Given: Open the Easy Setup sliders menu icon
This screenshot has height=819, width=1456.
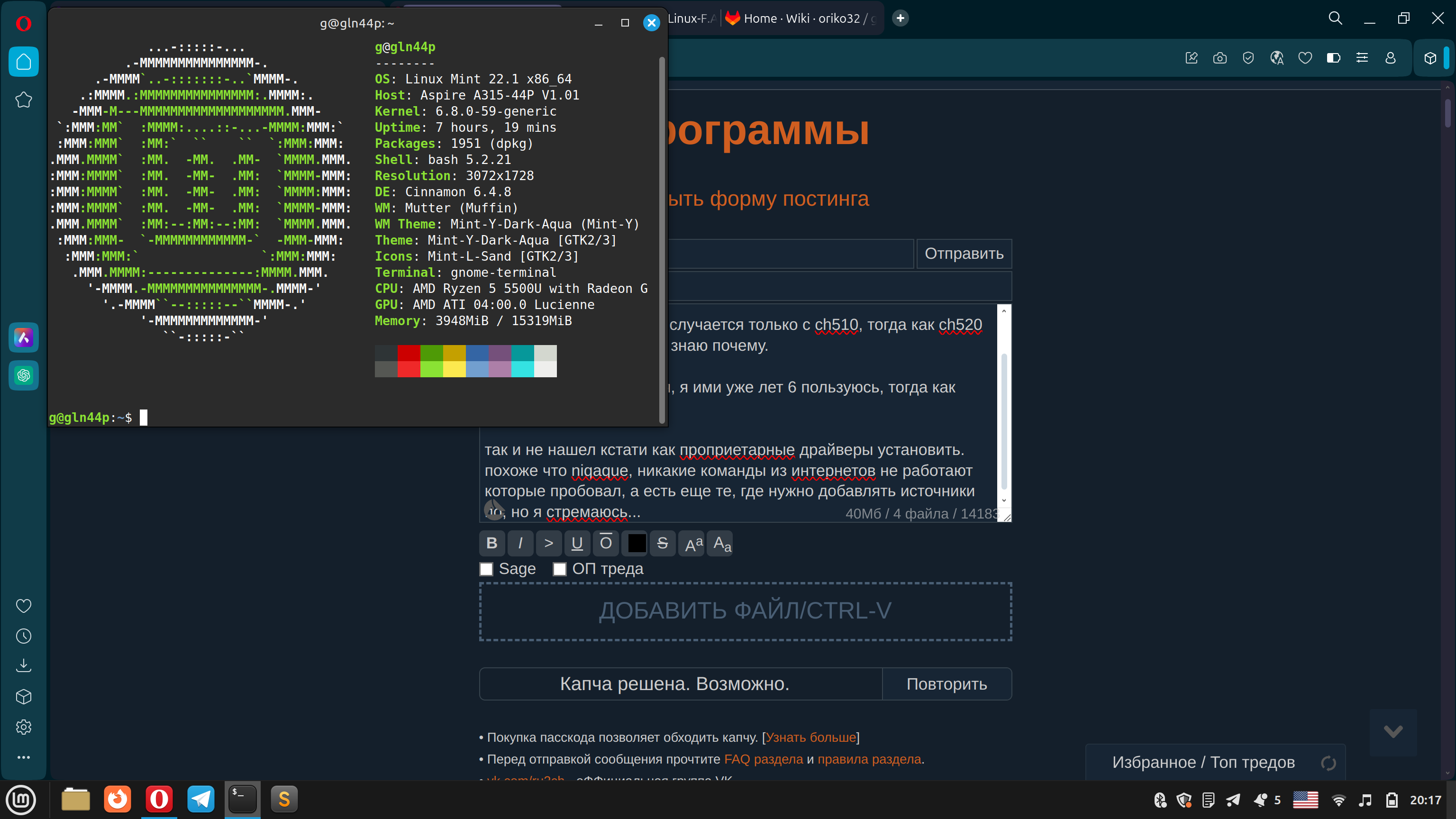Looking at the screenshot, I should tap(1362, 58).
